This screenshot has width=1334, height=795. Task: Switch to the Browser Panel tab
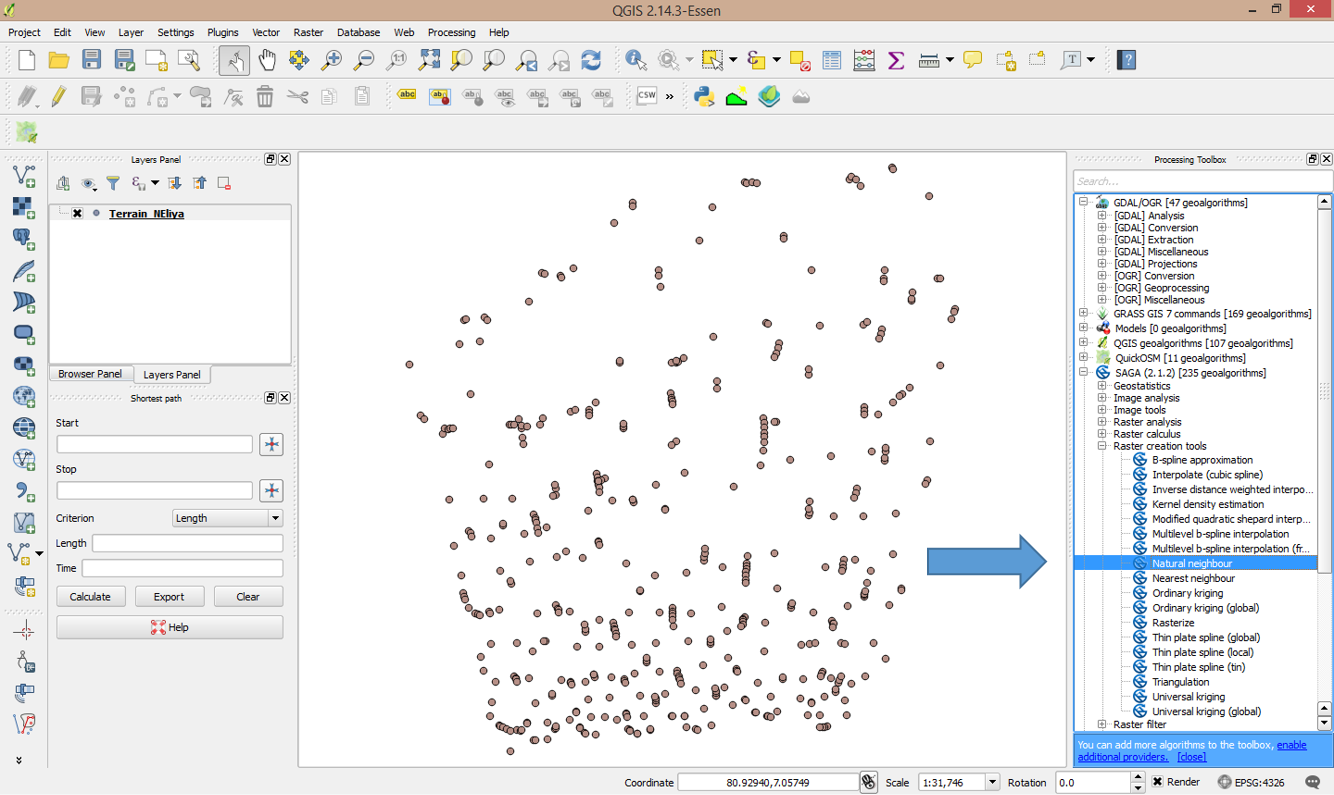pyautogui.click(x=90, y=373)
